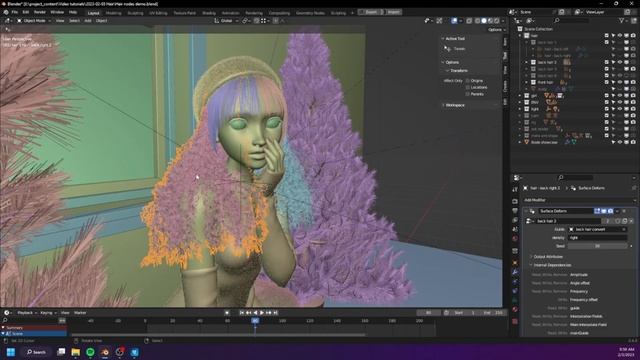Click the Blender logo menu icon
Image resolution: width=640 pixels, height=360 pixels.
tap(6, 12)
